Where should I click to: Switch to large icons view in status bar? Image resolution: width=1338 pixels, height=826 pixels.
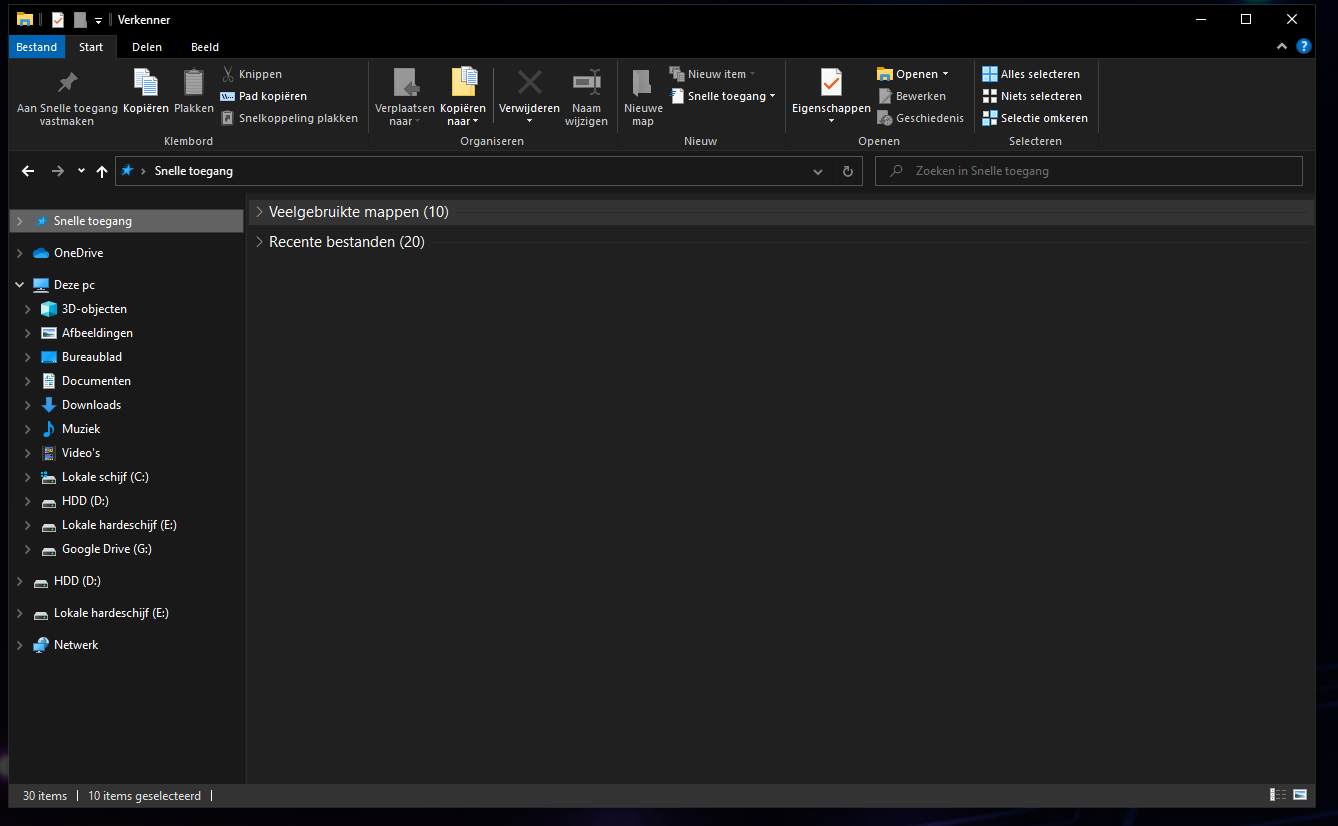click(1300, 796)
